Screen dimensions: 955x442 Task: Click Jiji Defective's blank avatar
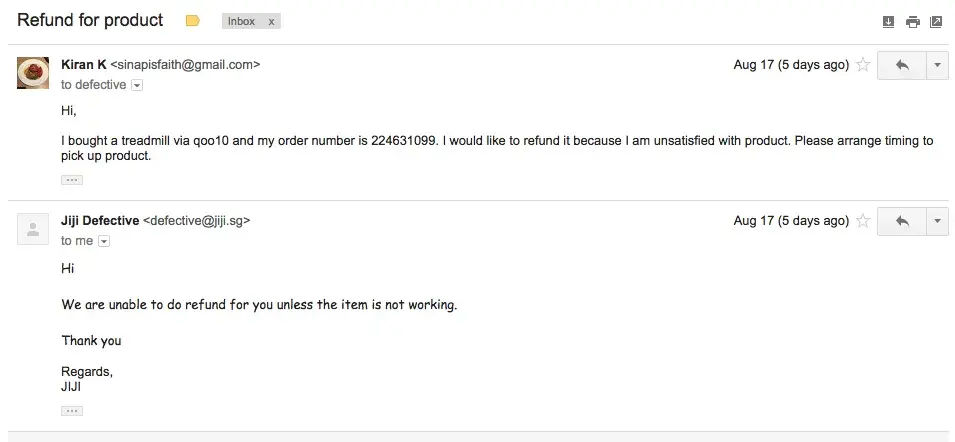[33, 229]
